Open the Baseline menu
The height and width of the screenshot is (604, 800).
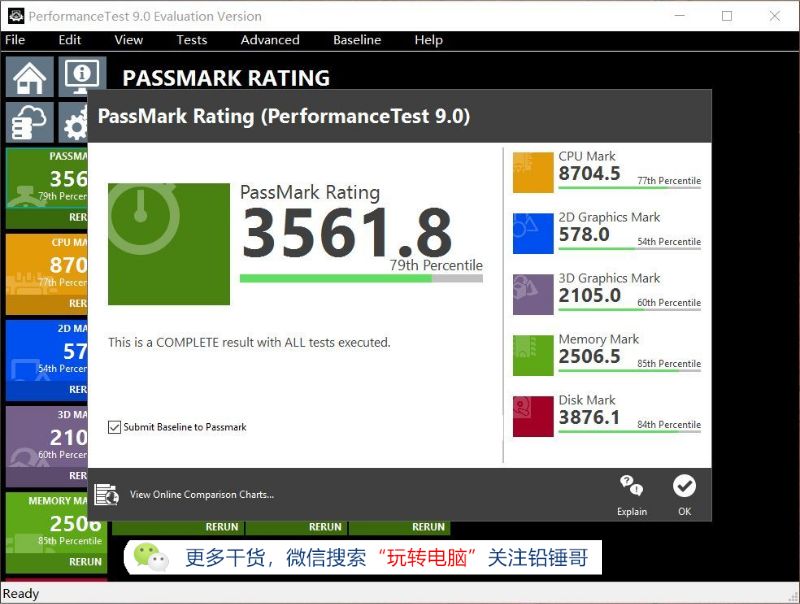(x=357, y=40)
